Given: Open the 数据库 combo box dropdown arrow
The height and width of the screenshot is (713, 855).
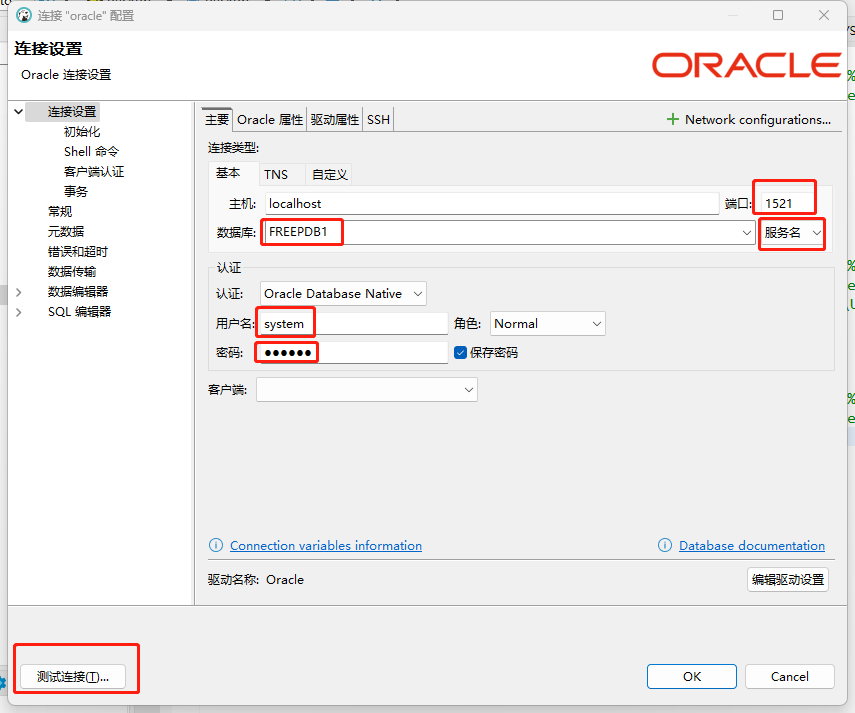Looking at the screenshot, I should point(746,233).
